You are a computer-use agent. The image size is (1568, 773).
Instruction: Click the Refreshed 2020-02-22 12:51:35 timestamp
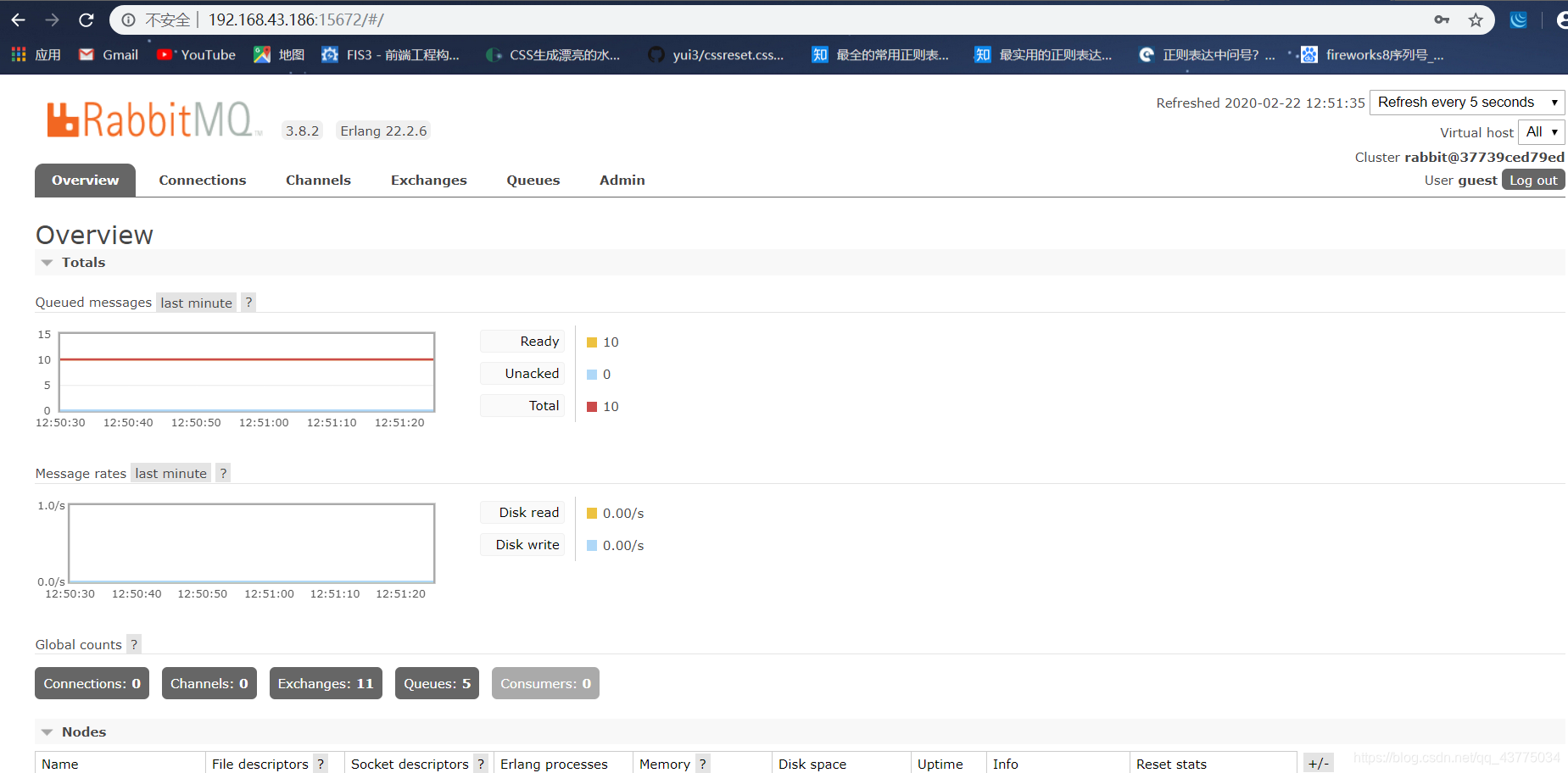pyautogui.click(x=1260, y=103)
